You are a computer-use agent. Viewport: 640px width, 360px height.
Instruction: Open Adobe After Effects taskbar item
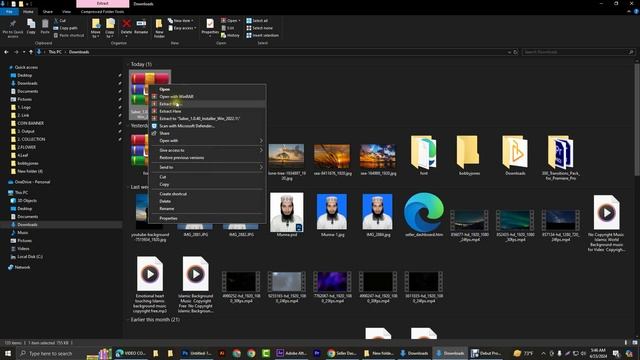[292, 353]
